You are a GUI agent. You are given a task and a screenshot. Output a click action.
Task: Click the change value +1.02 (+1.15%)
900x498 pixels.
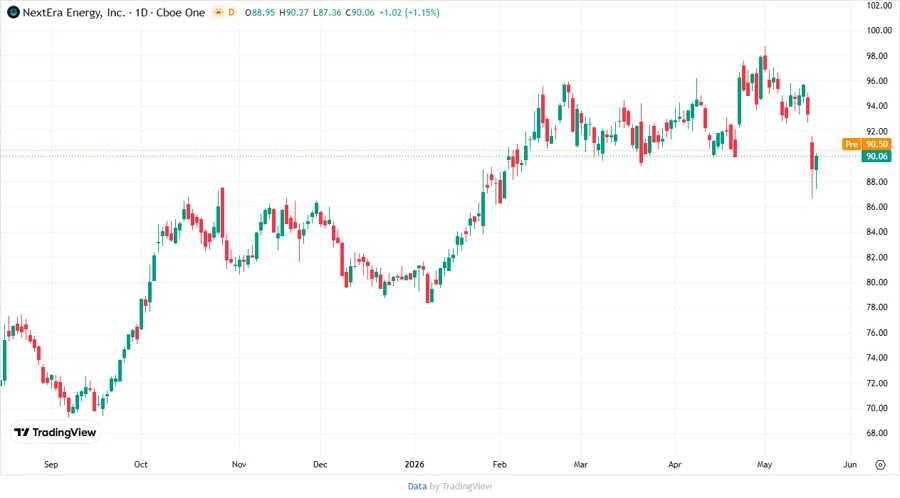409,13
